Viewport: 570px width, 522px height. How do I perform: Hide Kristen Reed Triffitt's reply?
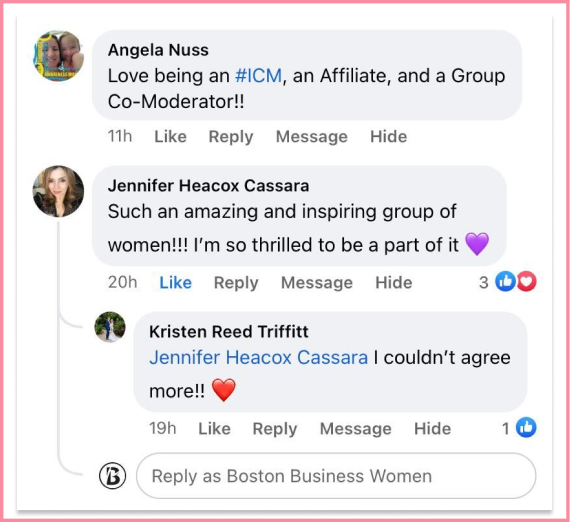click(432, 429)
